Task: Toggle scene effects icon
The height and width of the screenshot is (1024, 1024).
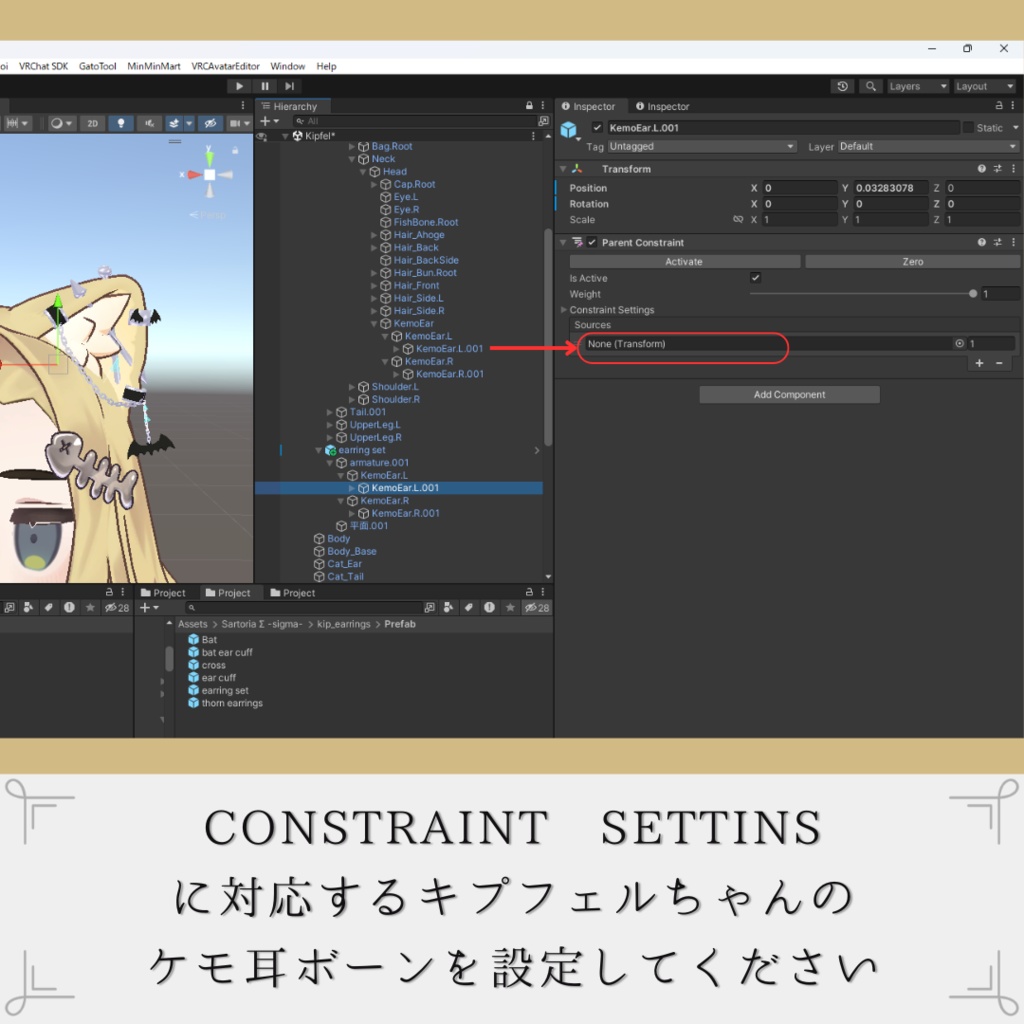Action: click(174, 123)
